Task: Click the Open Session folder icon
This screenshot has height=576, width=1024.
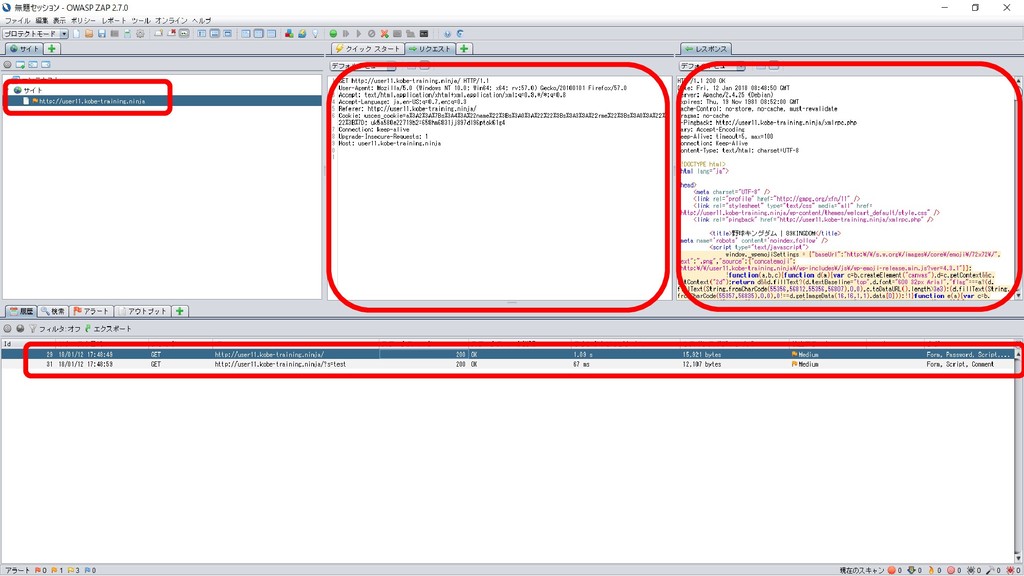Action: click(89, 34)
